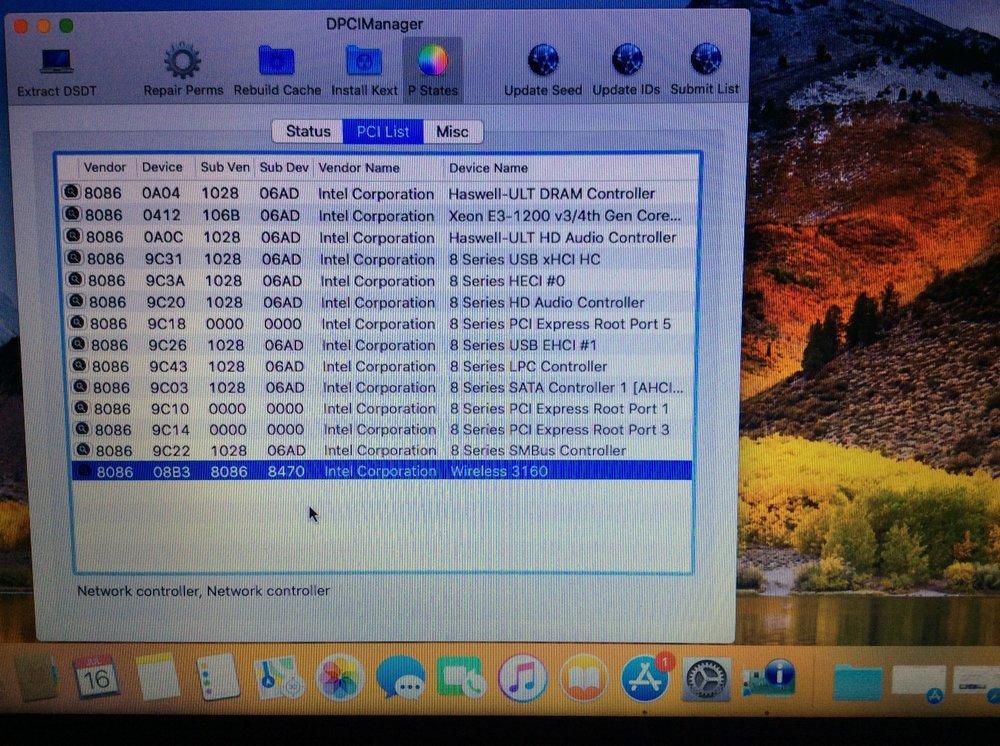
Task: Select the Wireless 3160 row
Action: [x=498, y=471]
